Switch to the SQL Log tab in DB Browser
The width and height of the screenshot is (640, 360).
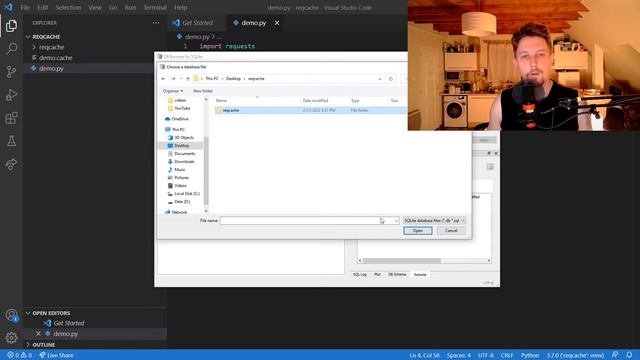coord(360,274)
